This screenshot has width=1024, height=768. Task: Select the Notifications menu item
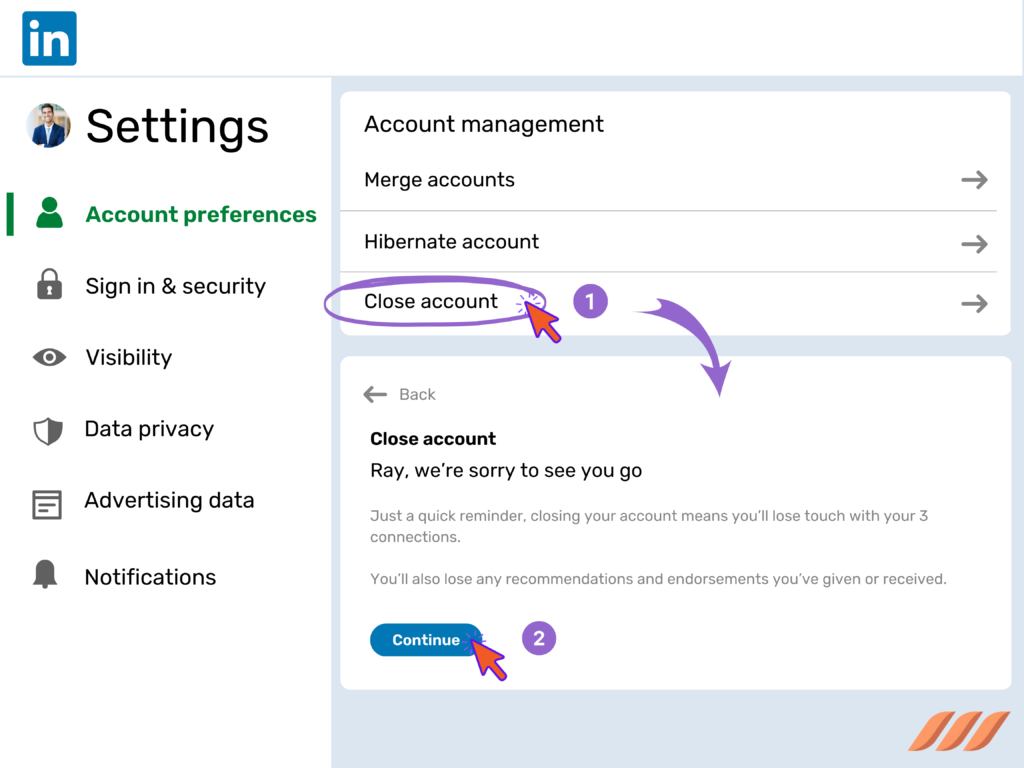150,576
